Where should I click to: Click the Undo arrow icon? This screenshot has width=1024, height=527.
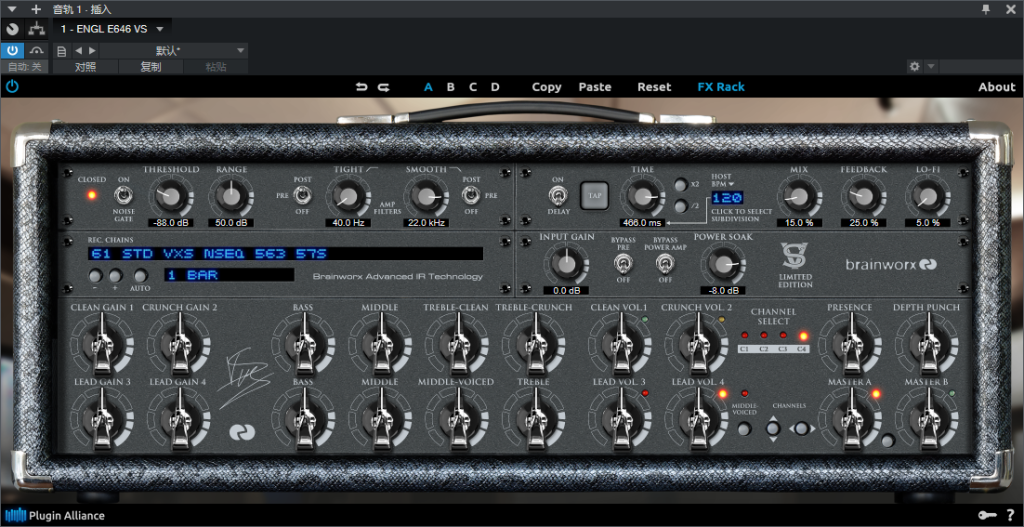[361, 87]
